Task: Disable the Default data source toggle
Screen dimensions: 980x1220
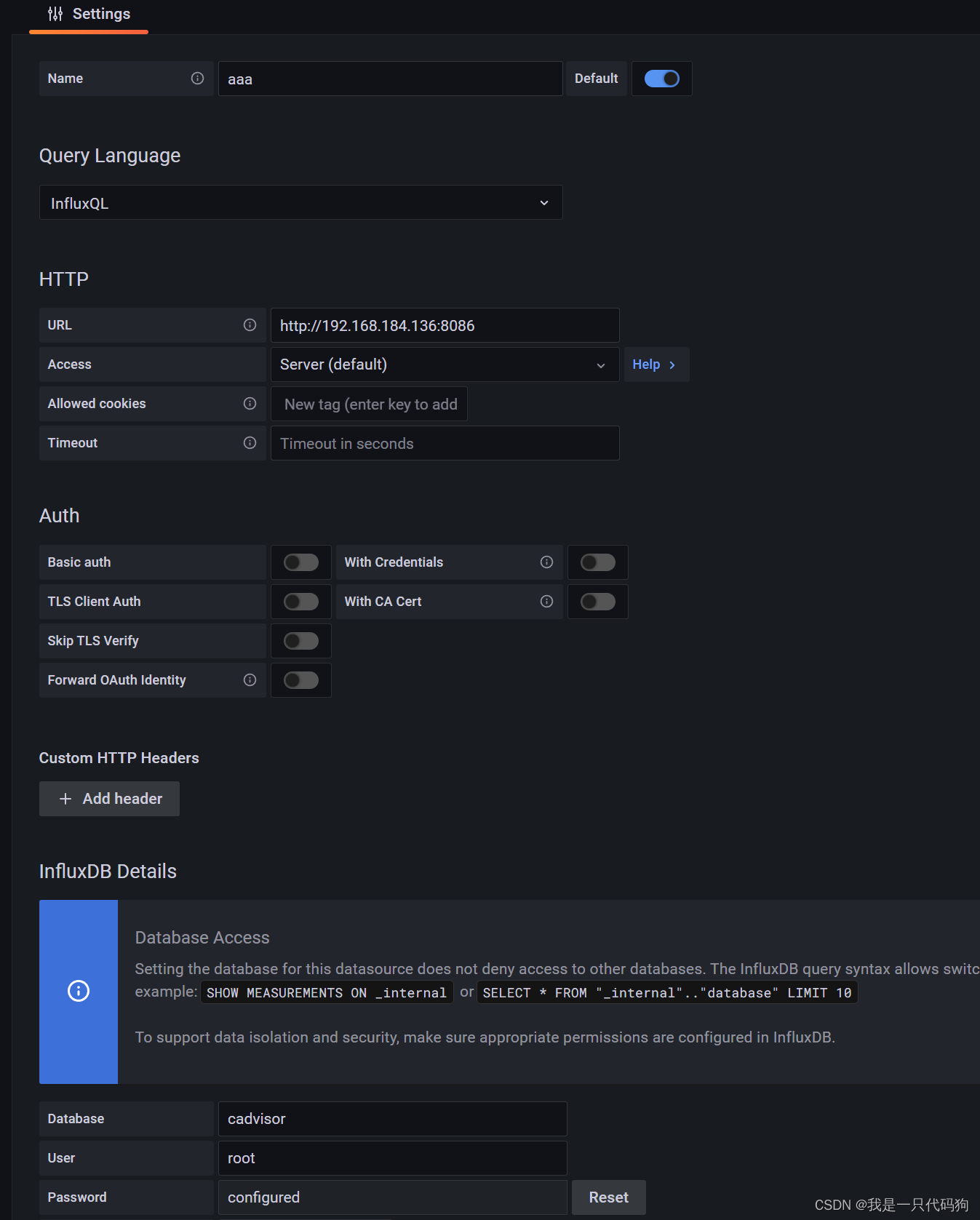Action: 661,79
